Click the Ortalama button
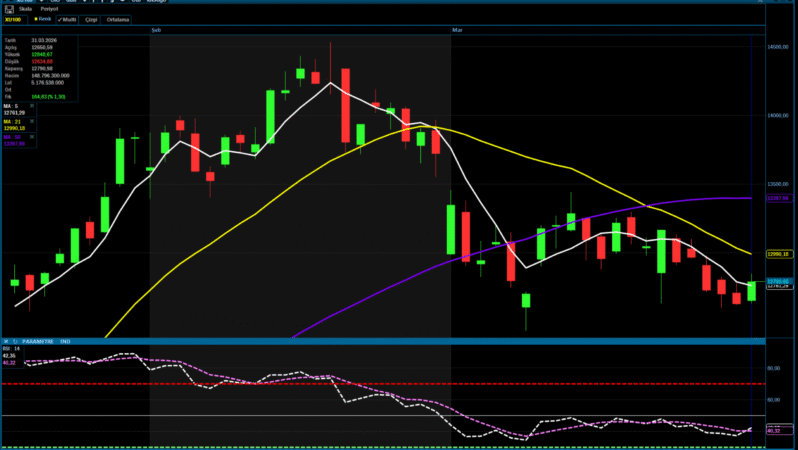Screen dimensions: 798x450 [119, 19]
